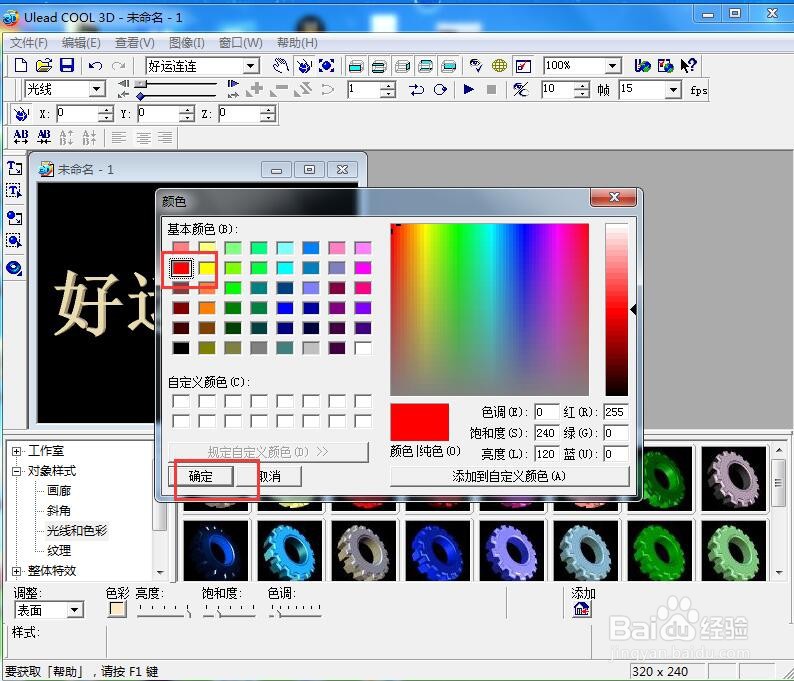Open the 色彩 color box in attributes
This screenshot has width=794, height=681.
pos(117,609)
